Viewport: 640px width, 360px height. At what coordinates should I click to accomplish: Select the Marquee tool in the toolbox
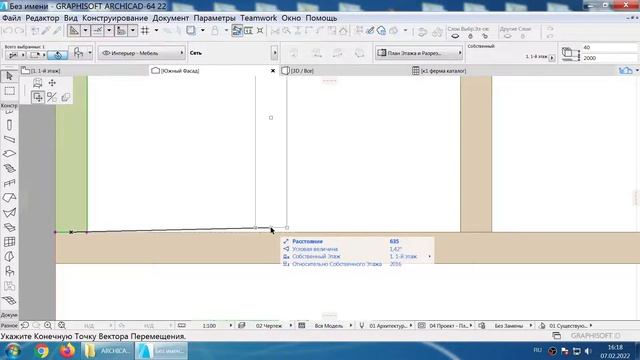(x=9, y=91)
